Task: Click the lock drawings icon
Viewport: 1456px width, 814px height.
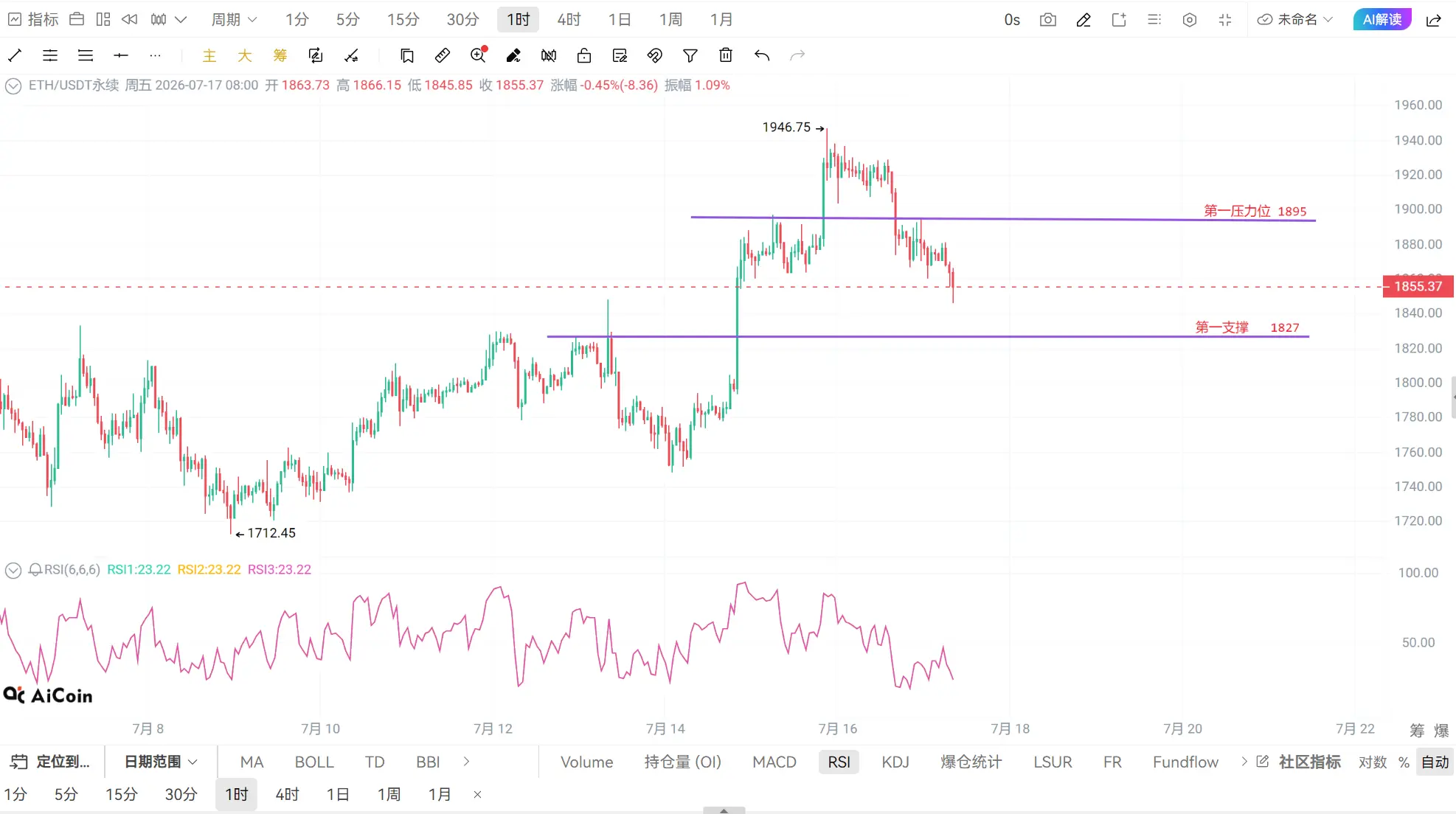Action: [584, 55]
